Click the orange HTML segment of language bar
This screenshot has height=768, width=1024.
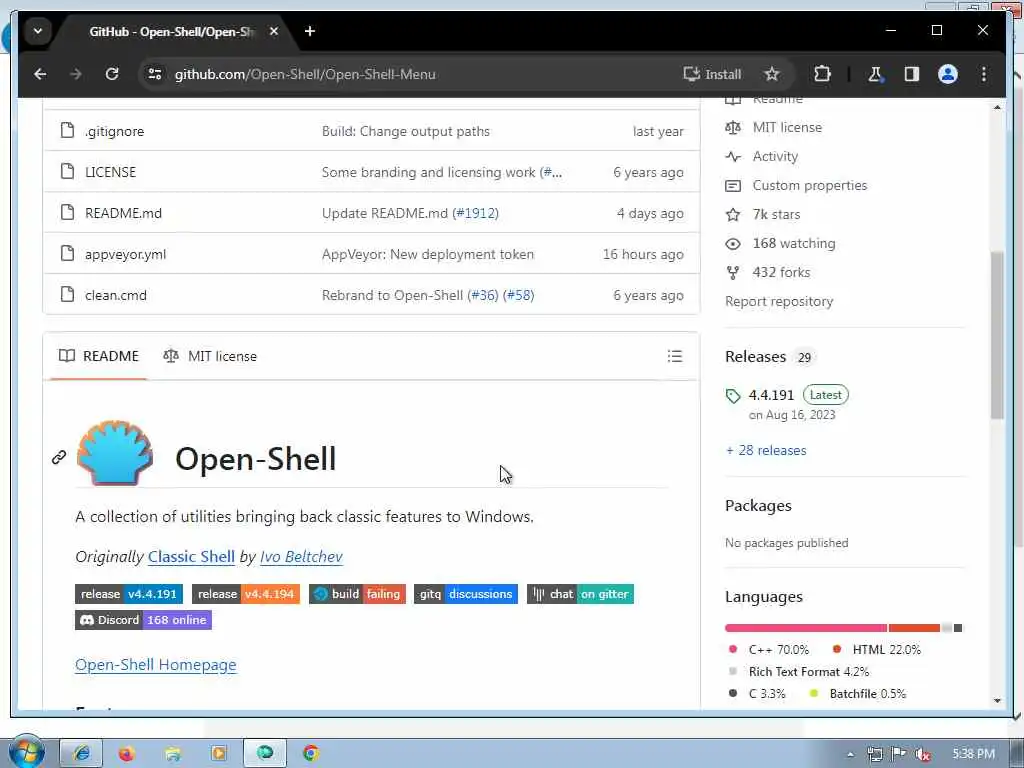pos(914,628)
